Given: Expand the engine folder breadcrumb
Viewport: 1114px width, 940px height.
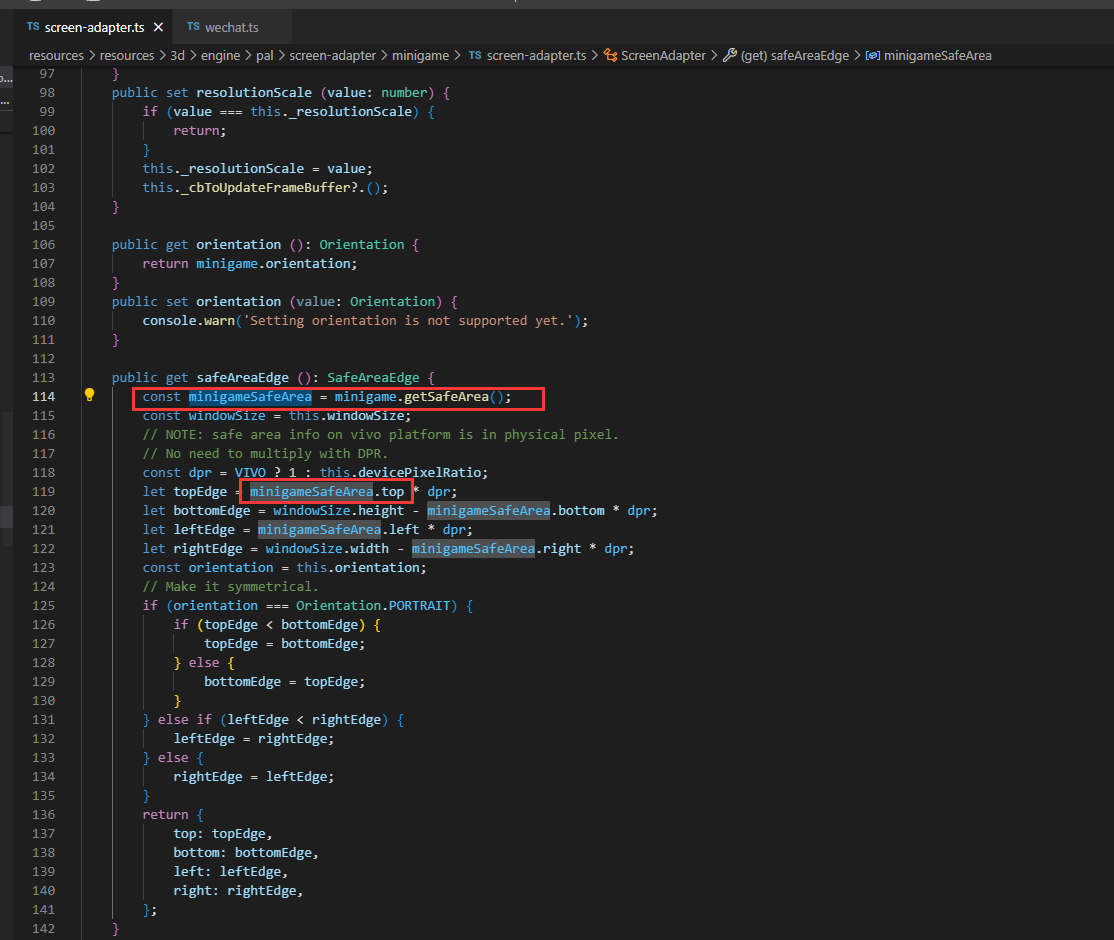Looking at the screenshot, I should coord(220,55).
